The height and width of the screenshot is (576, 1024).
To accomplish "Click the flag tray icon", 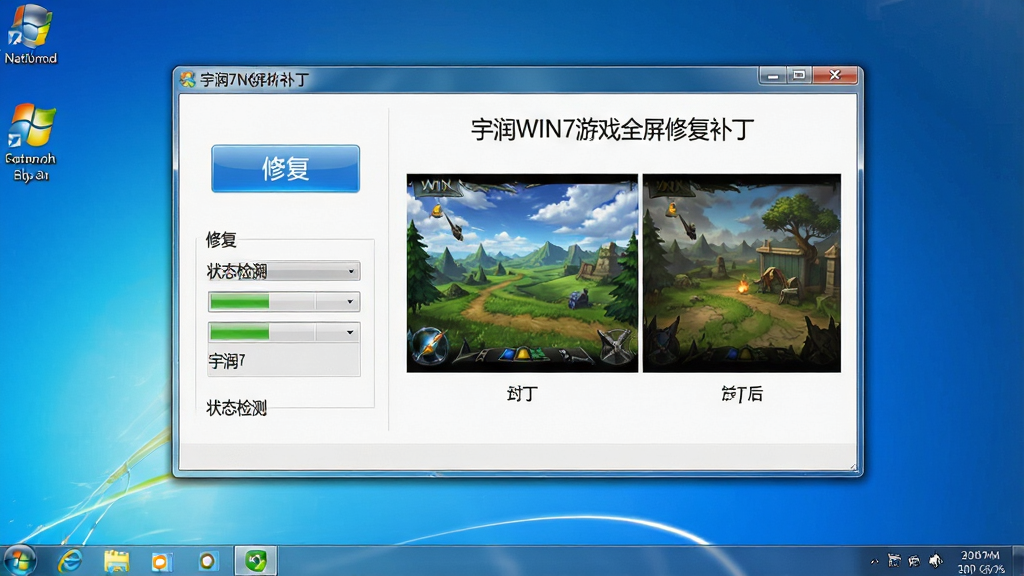I will pyautogui.click(x=894, y=560).
